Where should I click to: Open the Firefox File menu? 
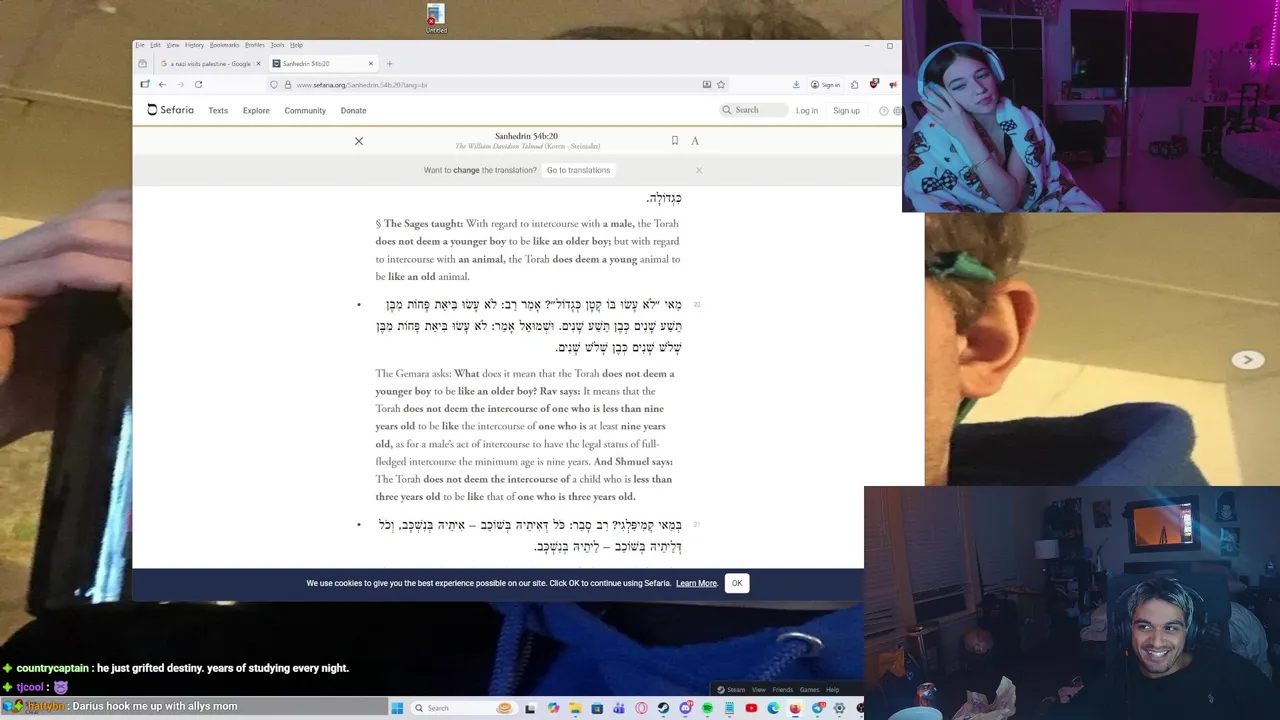point(140,45)
